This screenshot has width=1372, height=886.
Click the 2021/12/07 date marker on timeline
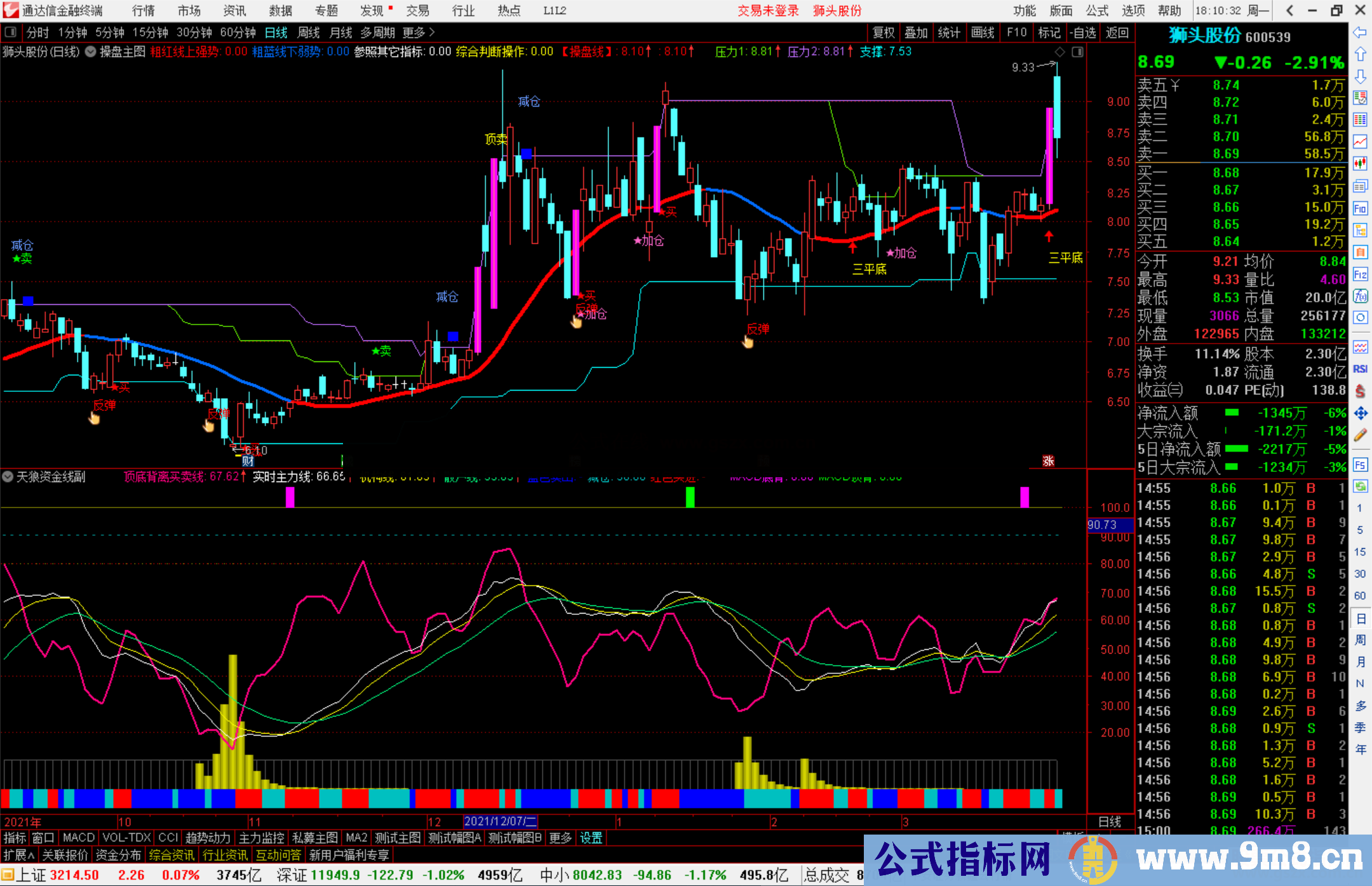point(501,822)
